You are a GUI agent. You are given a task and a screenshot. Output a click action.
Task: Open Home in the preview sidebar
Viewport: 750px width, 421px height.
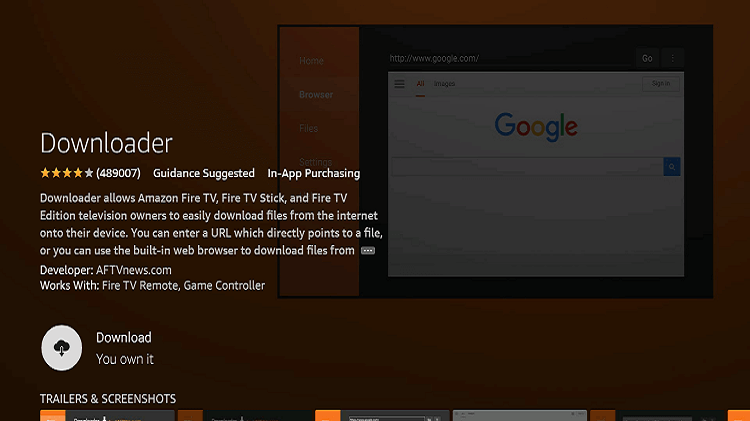(x=311, y=61)
